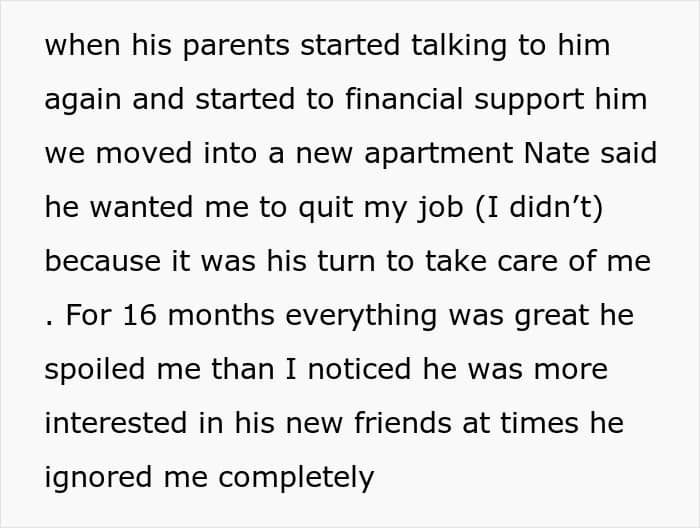Viewport: 700px width, 528px height.
Task: Select the word "financial"
Action: pyautogui.click(x=404, y=99)
